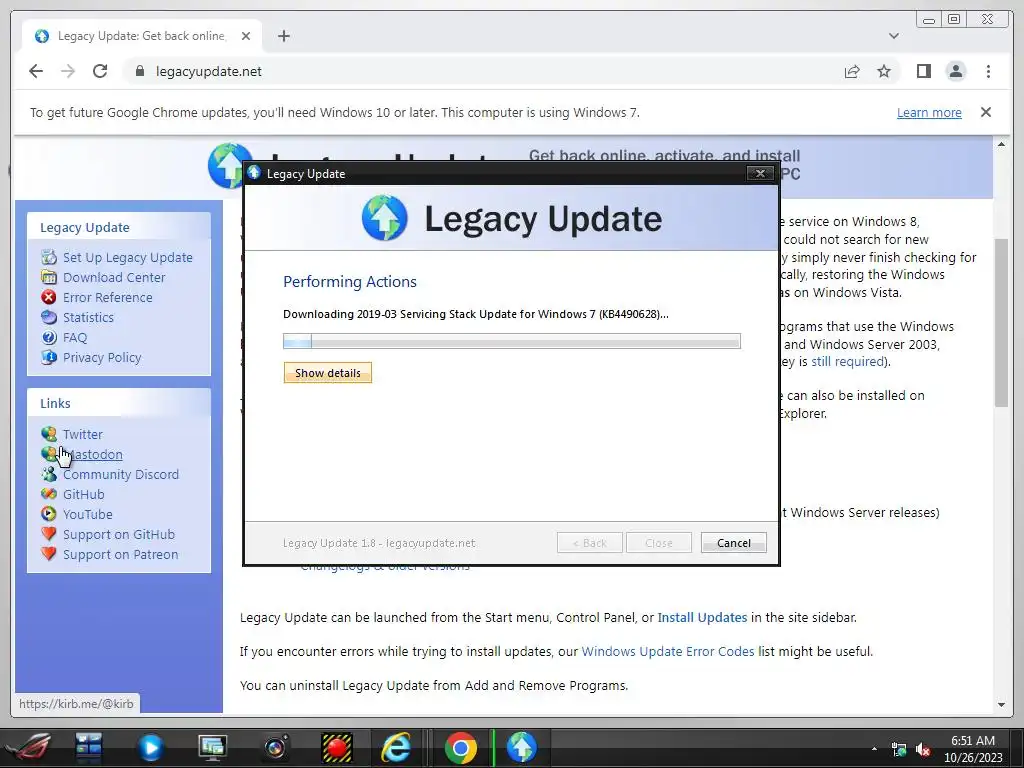Open the Set Up Legacy Update link
This screenshot has width=1024, height=768.
pyautogui.click(x=128, y=257)
